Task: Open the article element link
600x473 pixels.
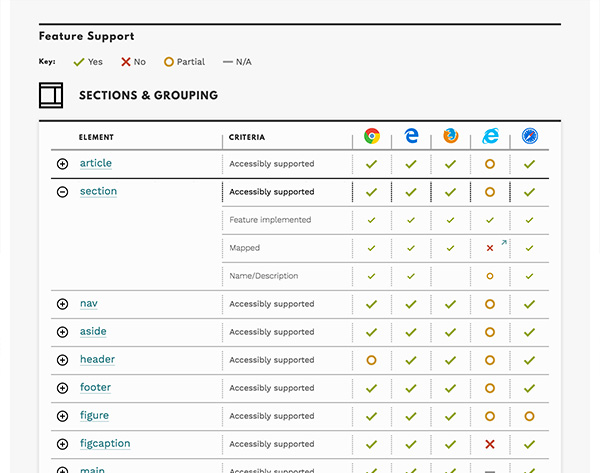Action: [x=96, y=164]
